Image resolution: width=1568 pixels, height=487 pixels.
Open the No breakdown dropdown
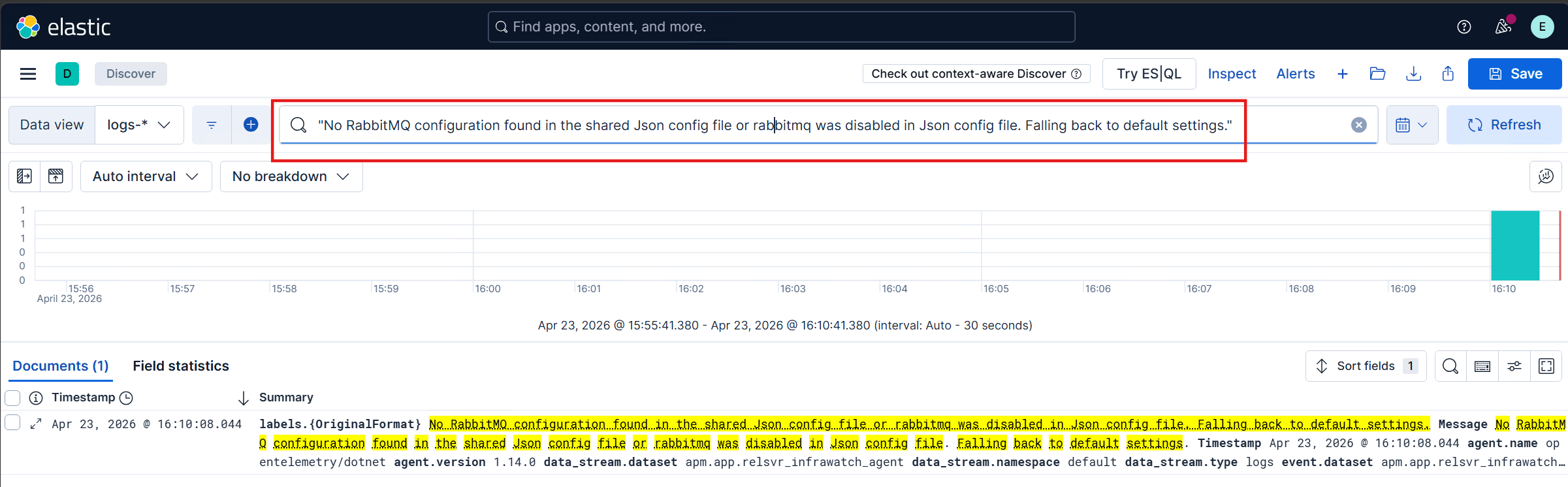click(291, 176)
